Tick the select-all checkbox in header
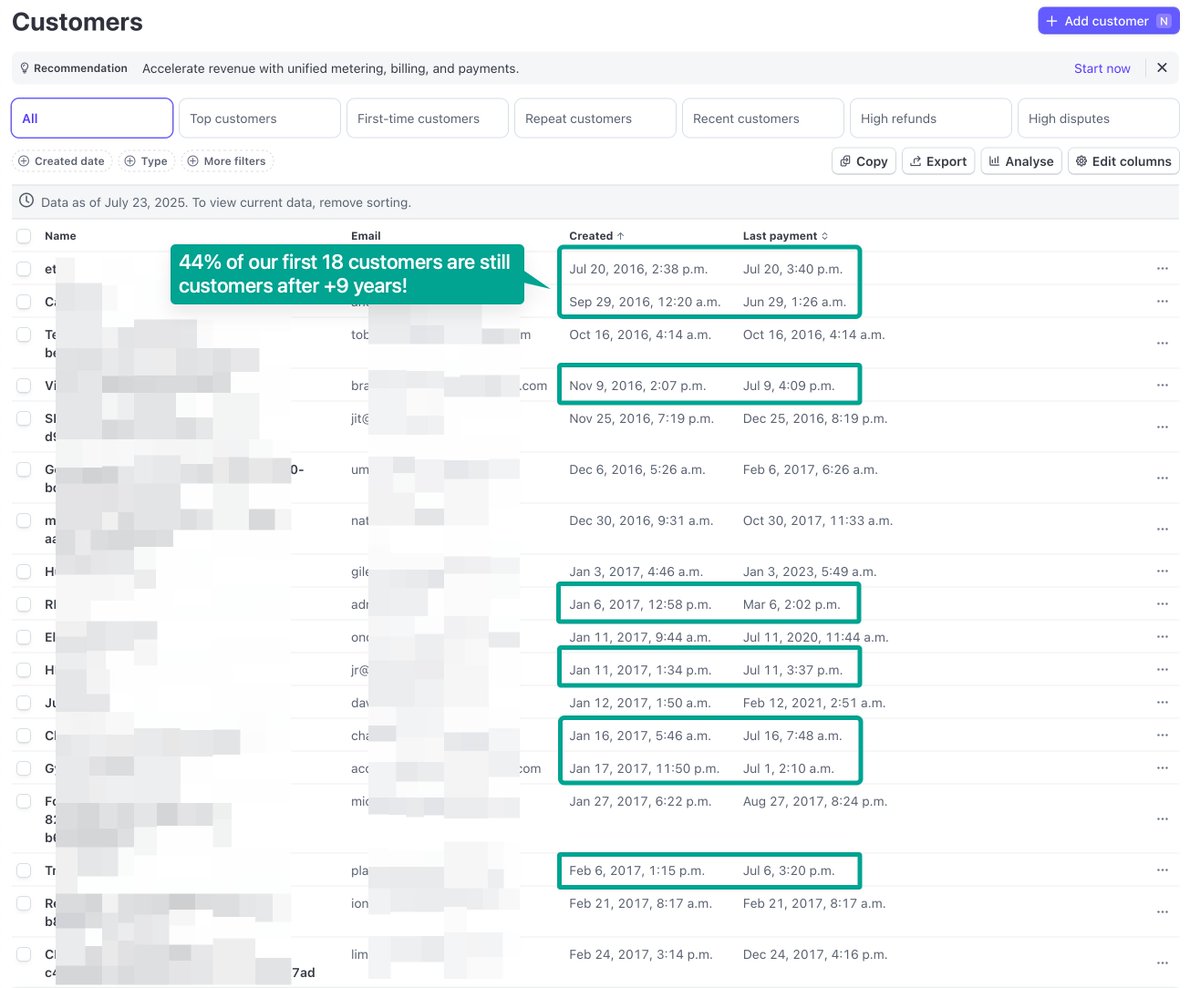This screenshot has height=988, width=1200. point(24,236)
